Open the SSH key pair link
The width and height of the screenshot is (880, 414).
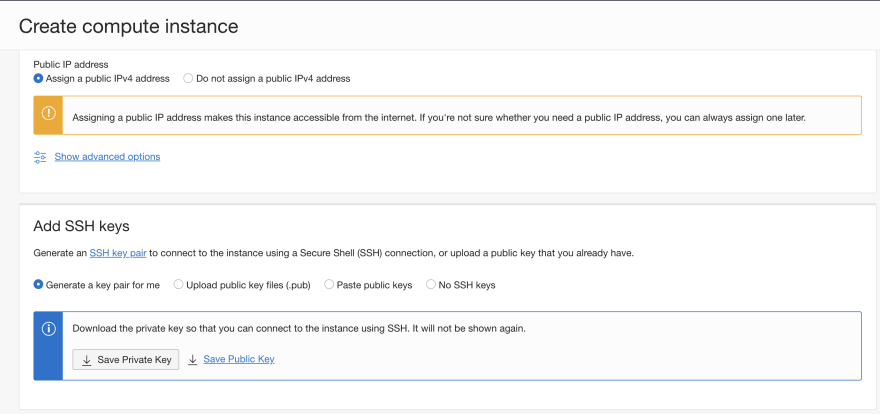[118, 254]
